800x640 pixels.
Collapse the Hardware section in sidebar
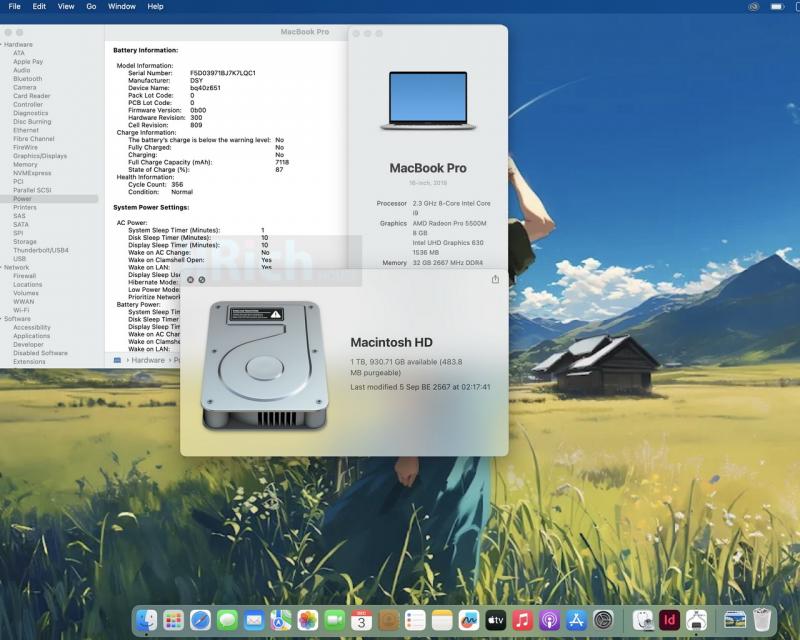(x=1, y=45)
